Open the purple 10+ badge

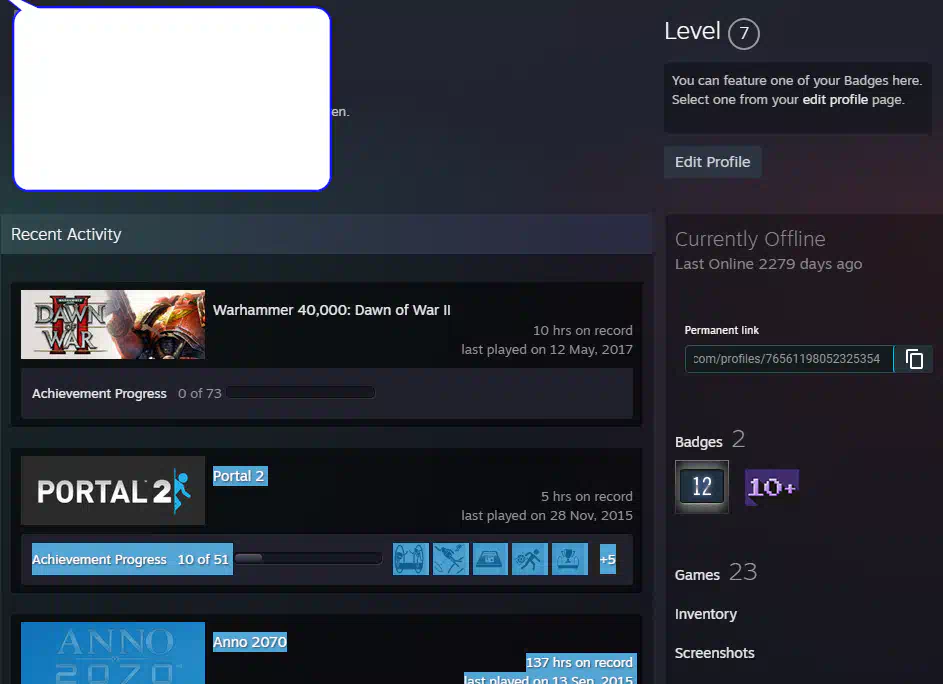tap(772, 487)
